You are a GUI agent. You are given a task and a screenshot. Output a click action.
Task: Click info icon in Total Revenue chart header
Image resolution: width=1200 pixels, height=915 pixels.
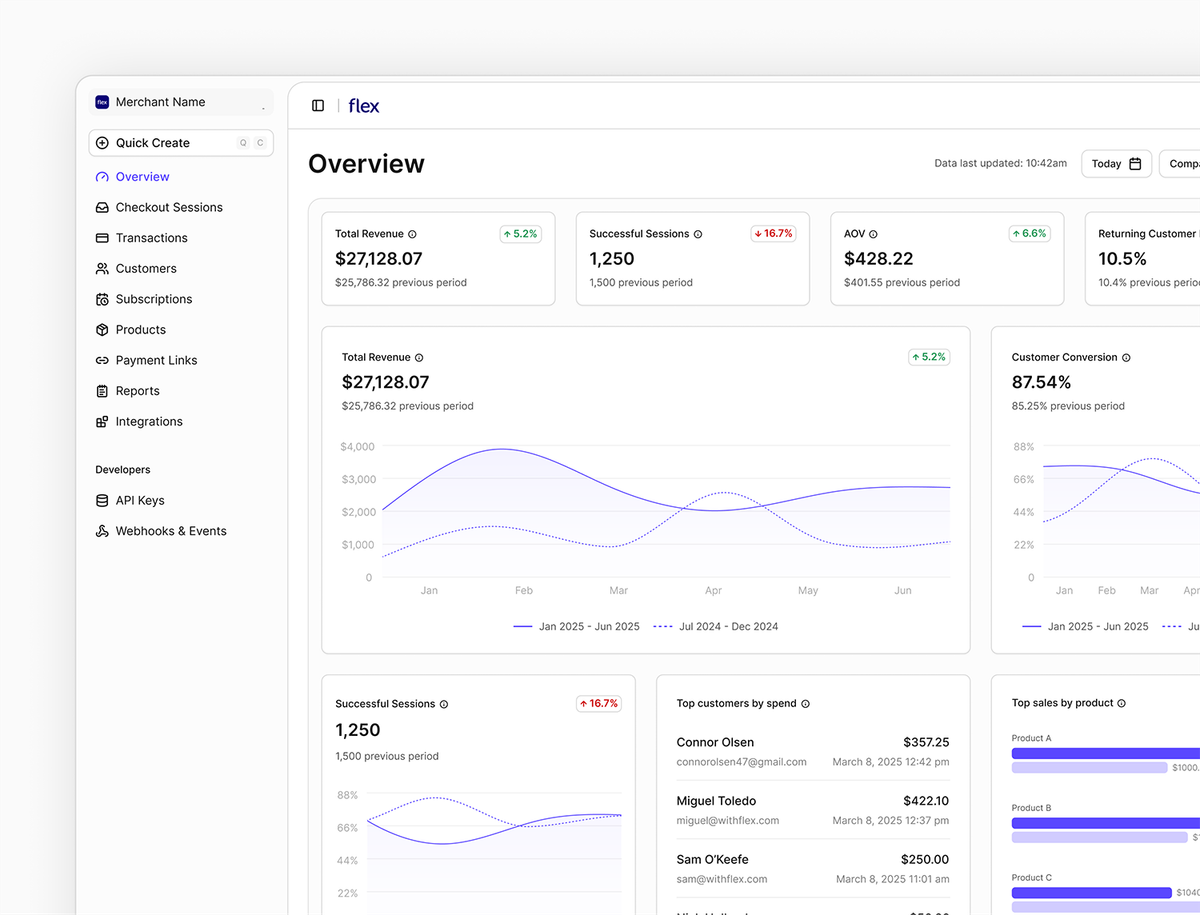click(x=419, y=357)
